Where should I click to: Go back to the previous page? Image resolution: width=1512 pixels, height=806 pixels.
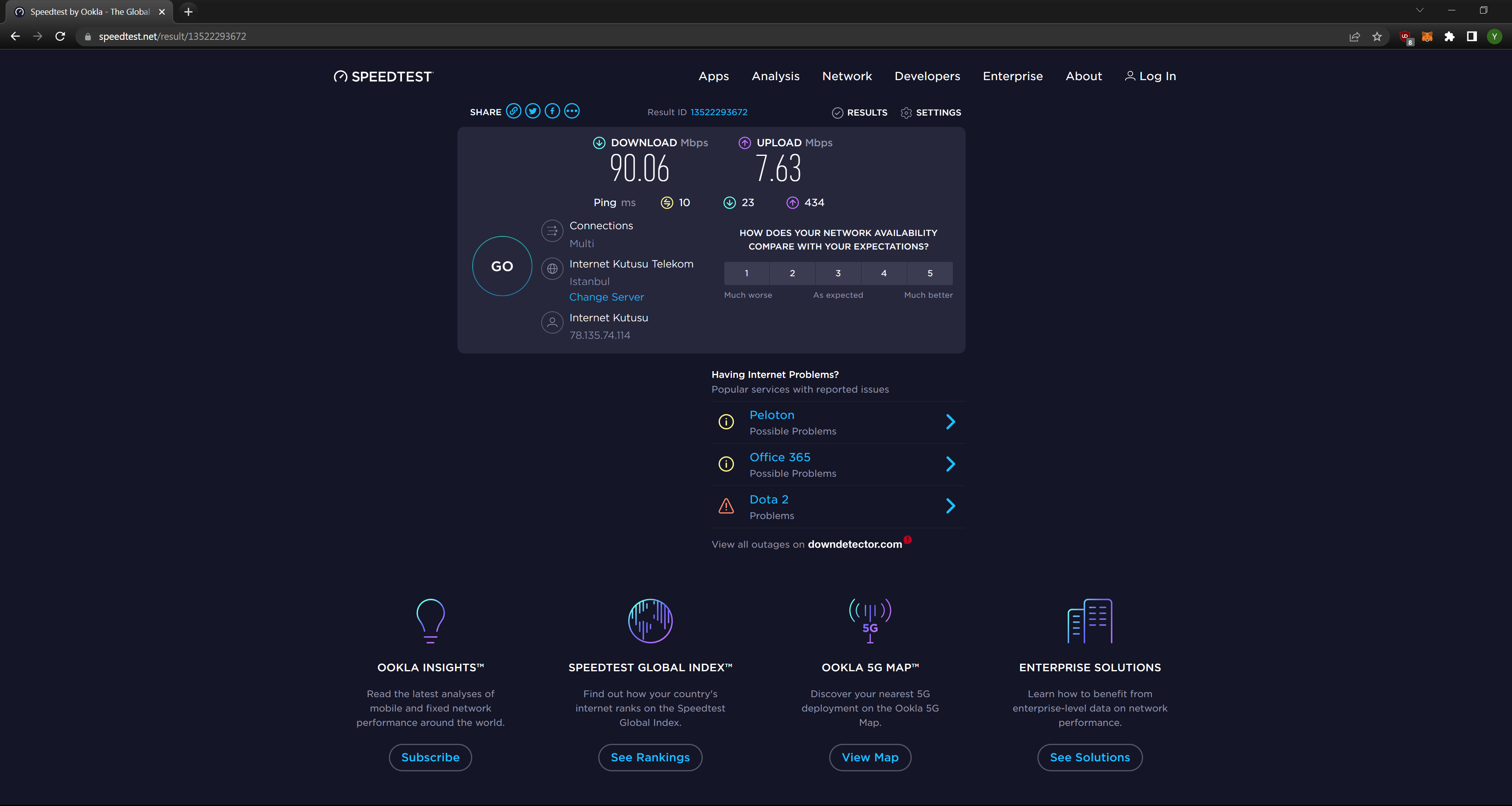(15, 36)
